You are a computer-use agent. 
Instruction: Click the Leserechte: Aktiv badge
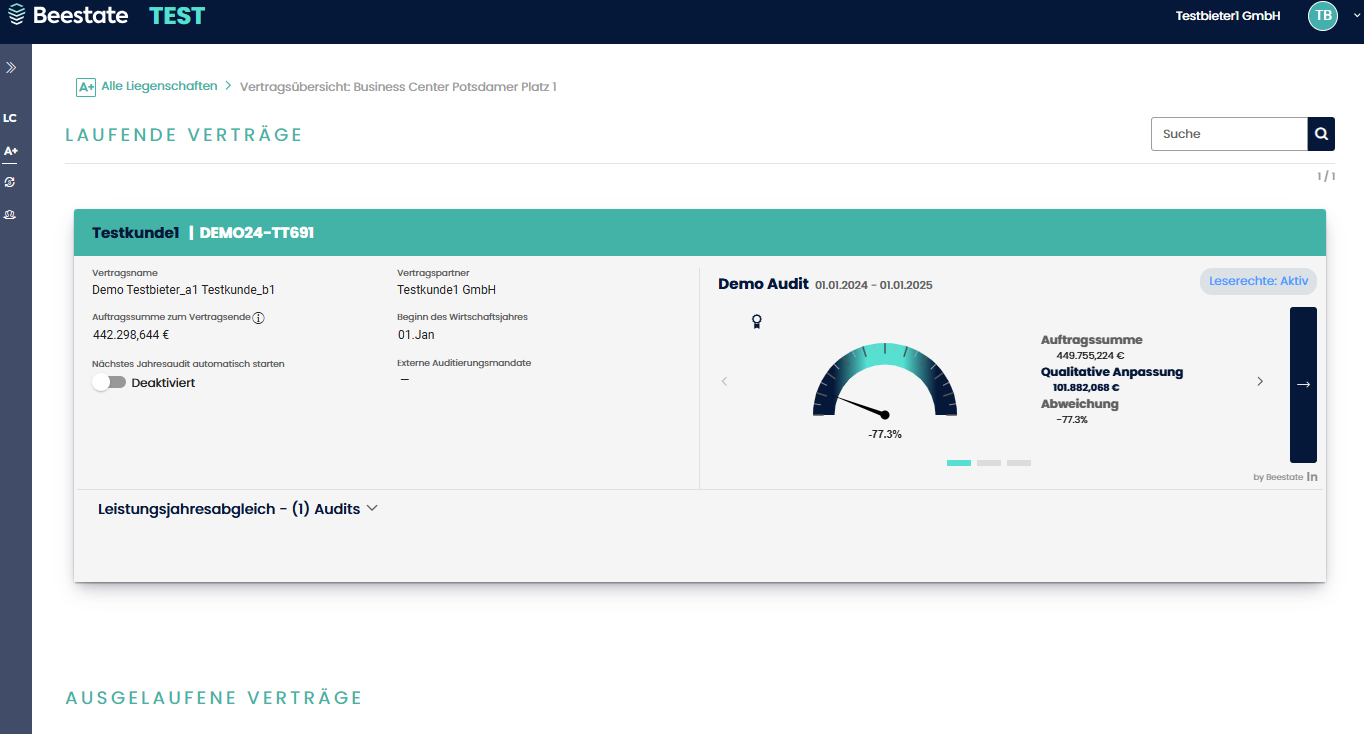tap(1258, 281)
